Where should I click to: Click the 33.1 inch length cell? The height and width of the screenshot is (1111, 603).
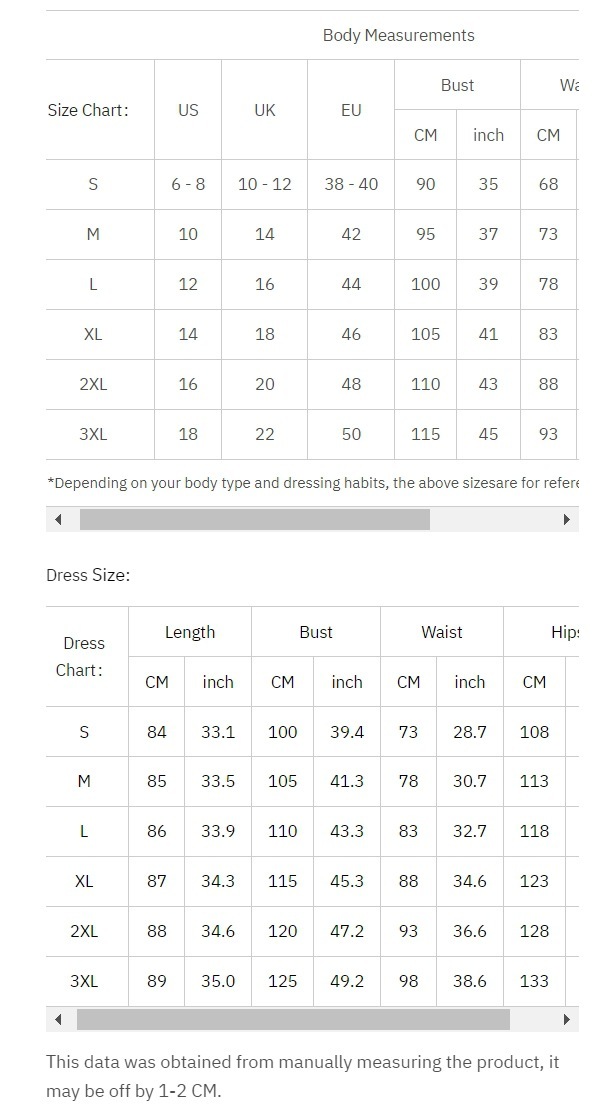point(218,732)
